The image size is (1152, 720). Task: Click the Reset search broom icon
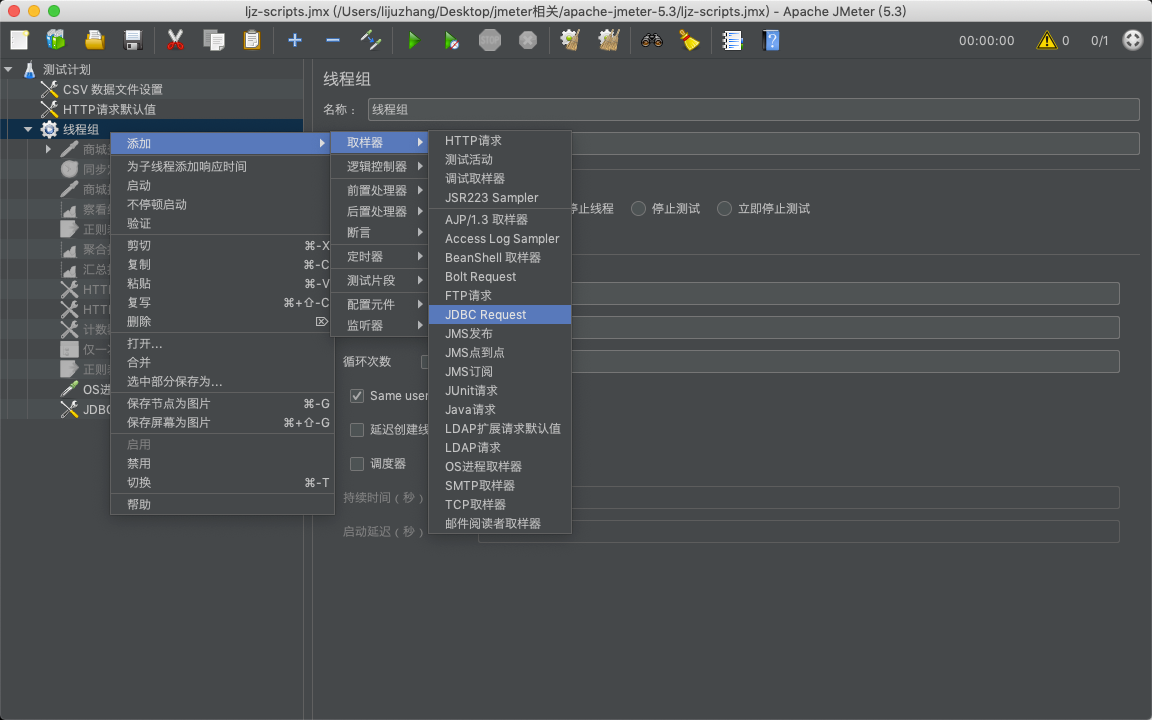pyautogui.click(x=689, y=40)
